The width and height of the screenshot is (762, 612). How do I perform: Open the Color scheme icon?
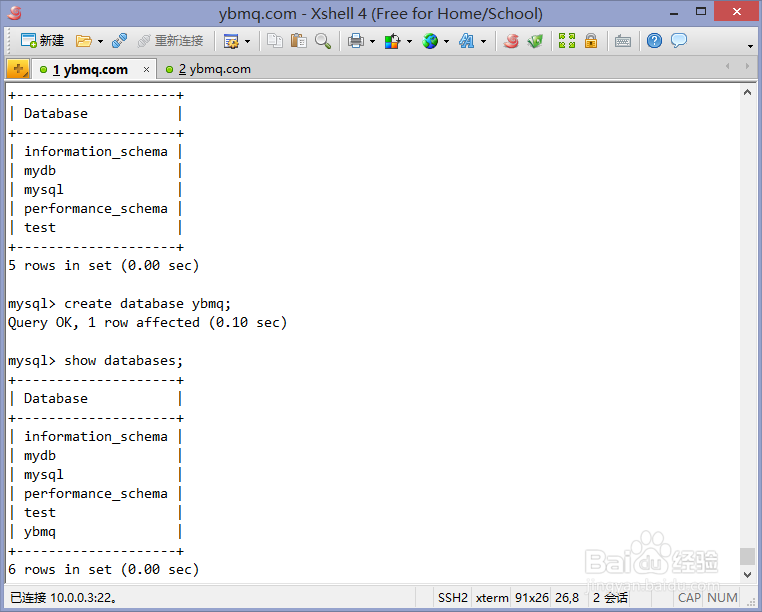pyautogui.click(x=392, y=41)
